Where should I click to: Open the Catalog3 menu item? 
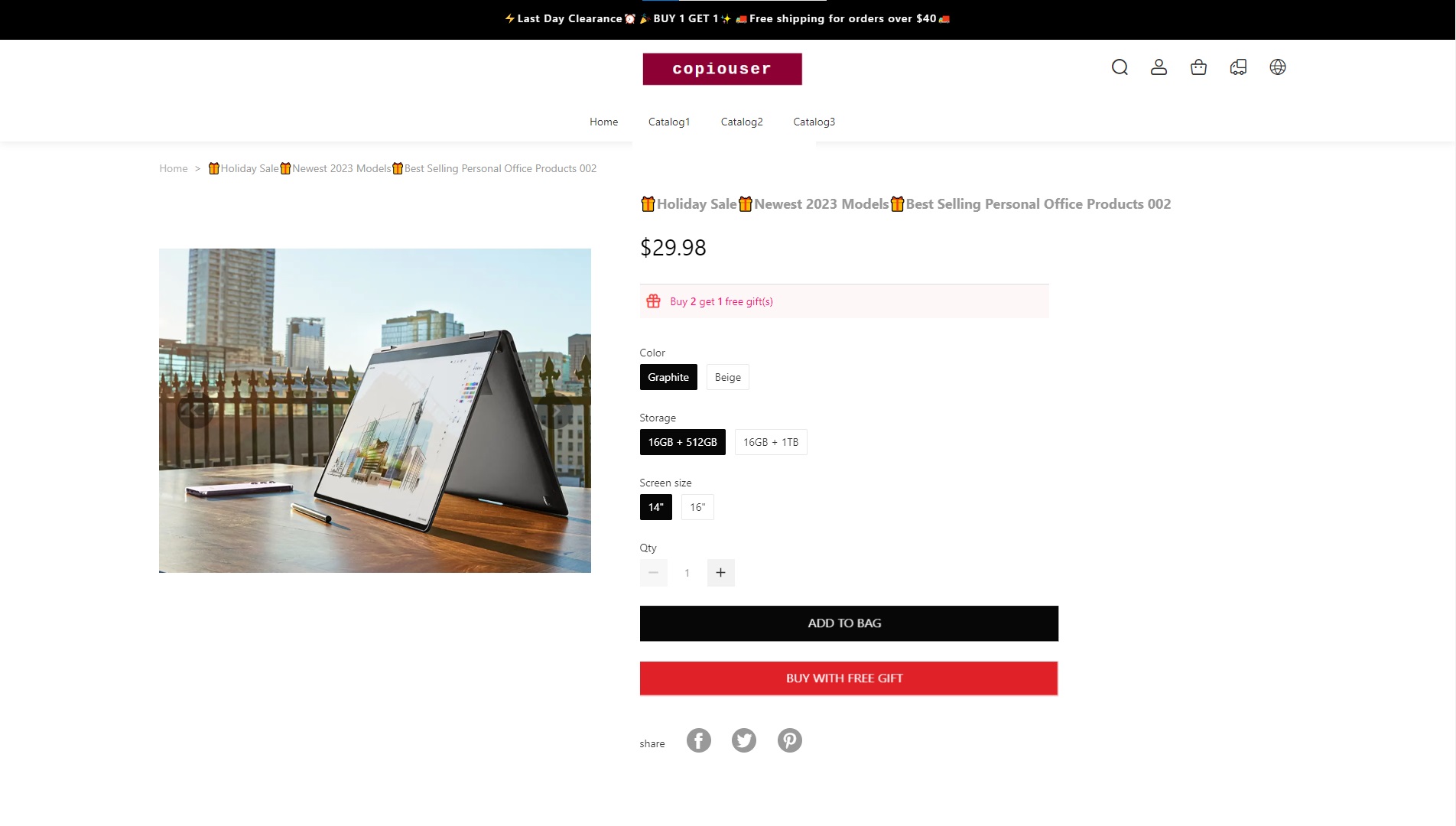(814, 122)
